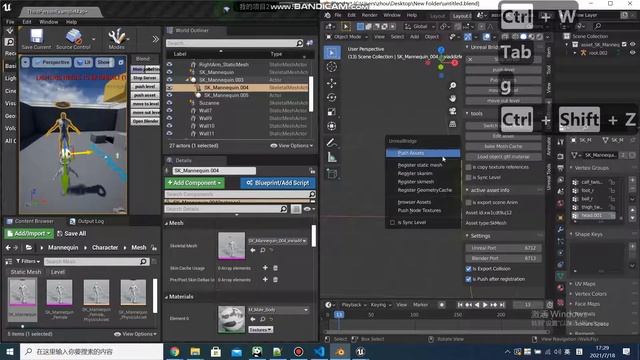
Task: Select Blender's Transform tool
Action: coord(332,126)
